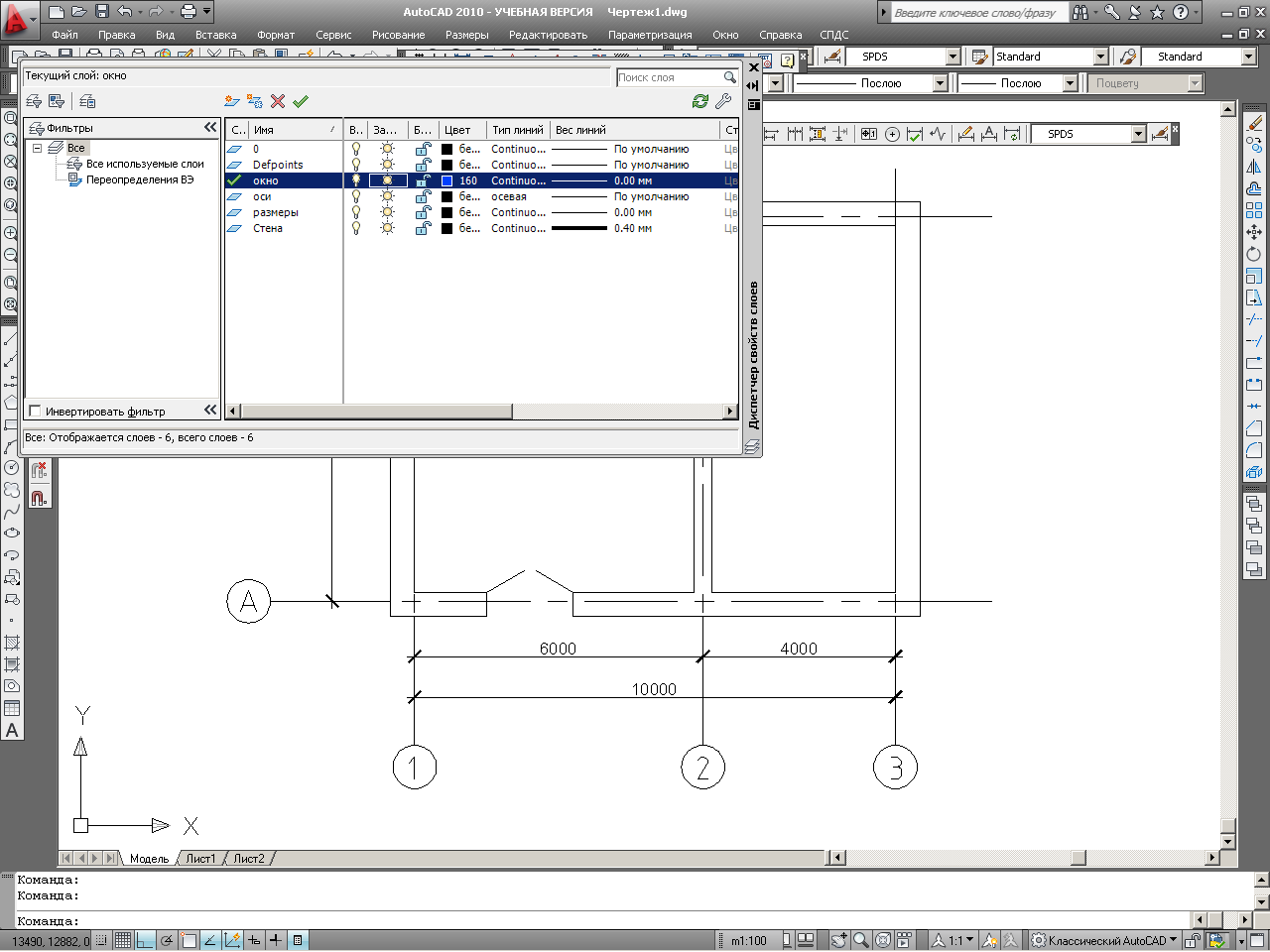1270x952 pixels.
Task: Click the Delete Layer red X icon
Action: tap(278, 101)
